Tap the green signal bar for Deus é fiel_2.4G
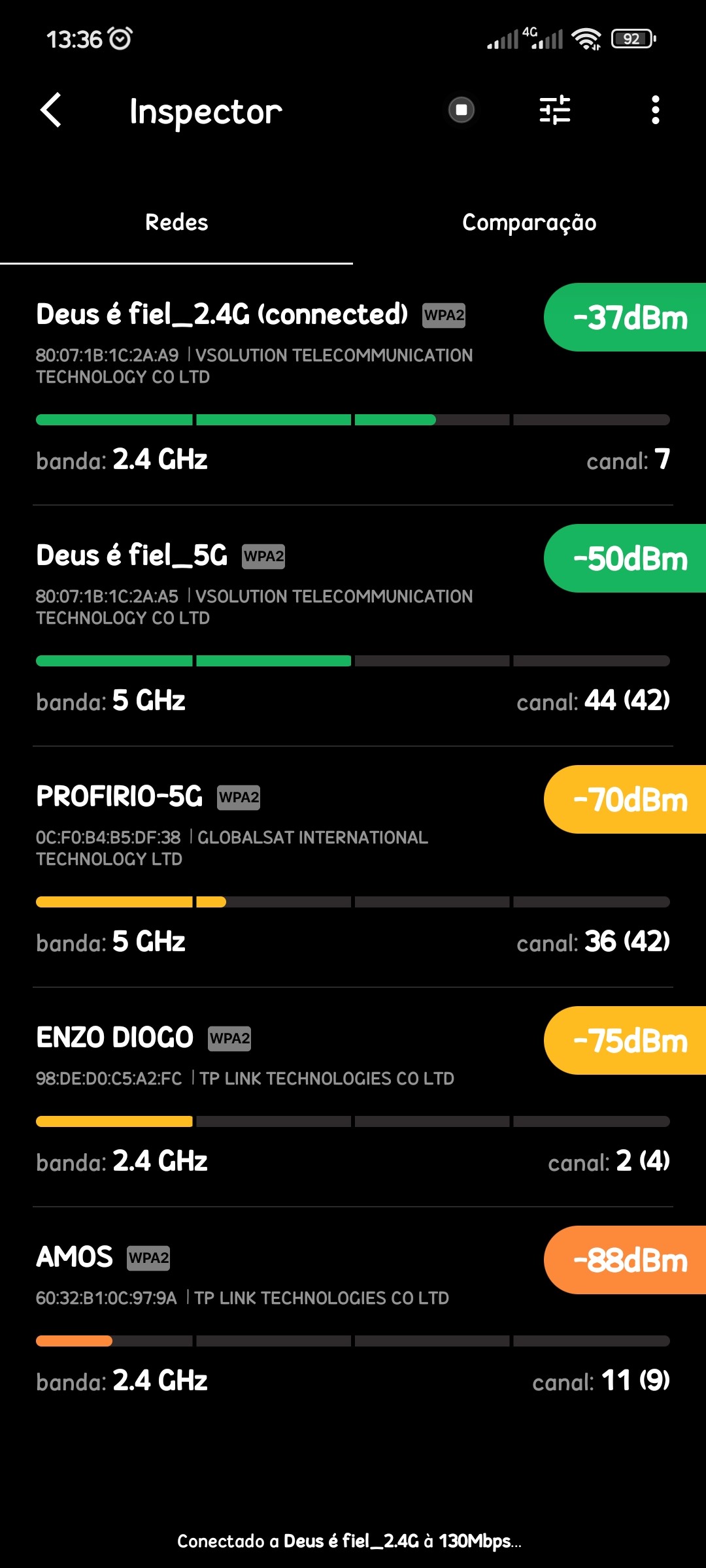This screenshot has height=1568, width=706. pos(235,420)
